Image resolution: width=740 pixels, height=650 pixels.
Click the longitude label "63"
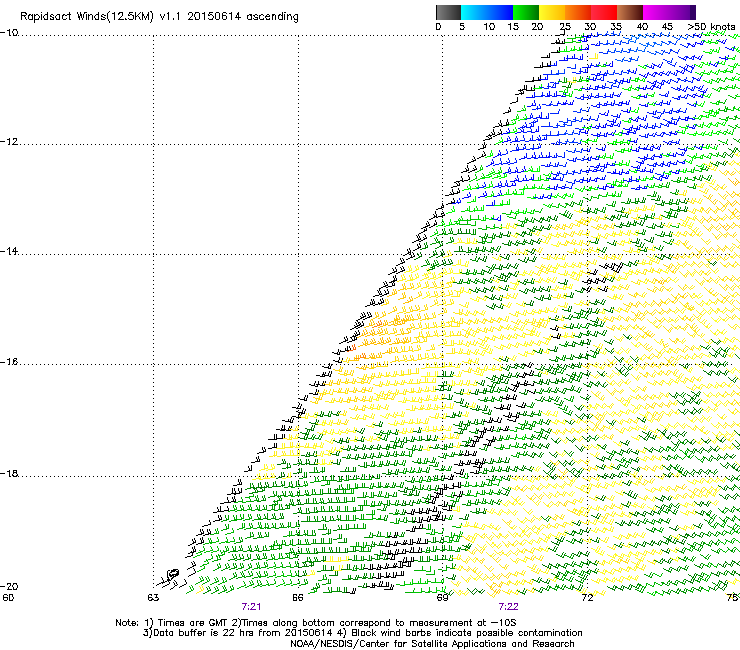(153, 598)
